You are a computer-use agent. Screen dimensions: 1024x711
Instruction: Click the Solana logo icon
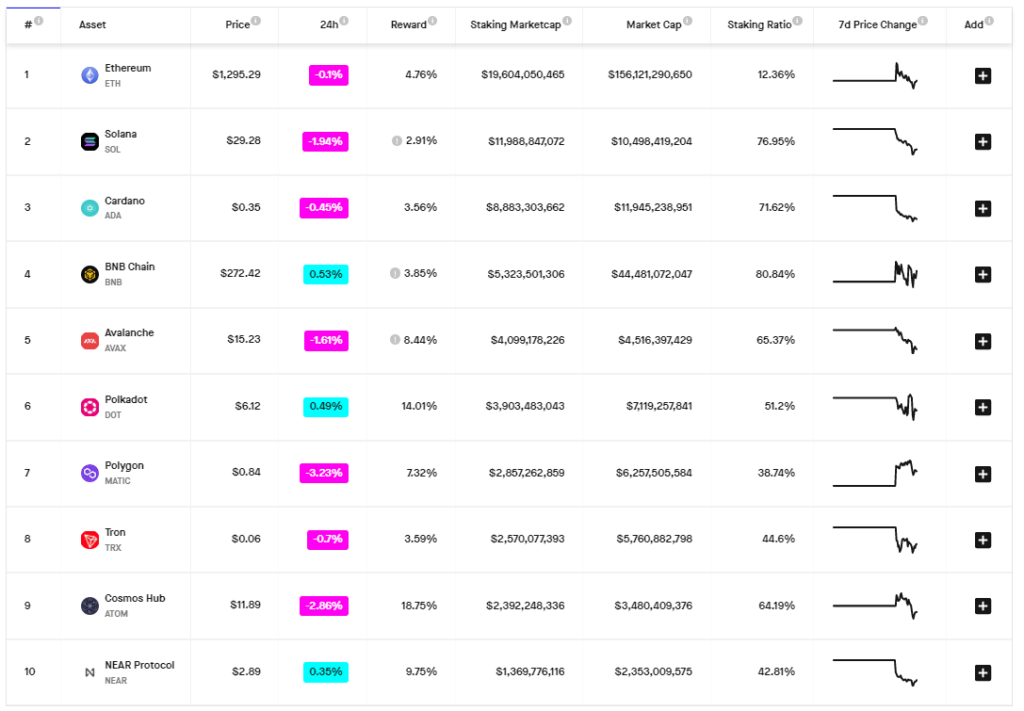(x=89, y=142)
